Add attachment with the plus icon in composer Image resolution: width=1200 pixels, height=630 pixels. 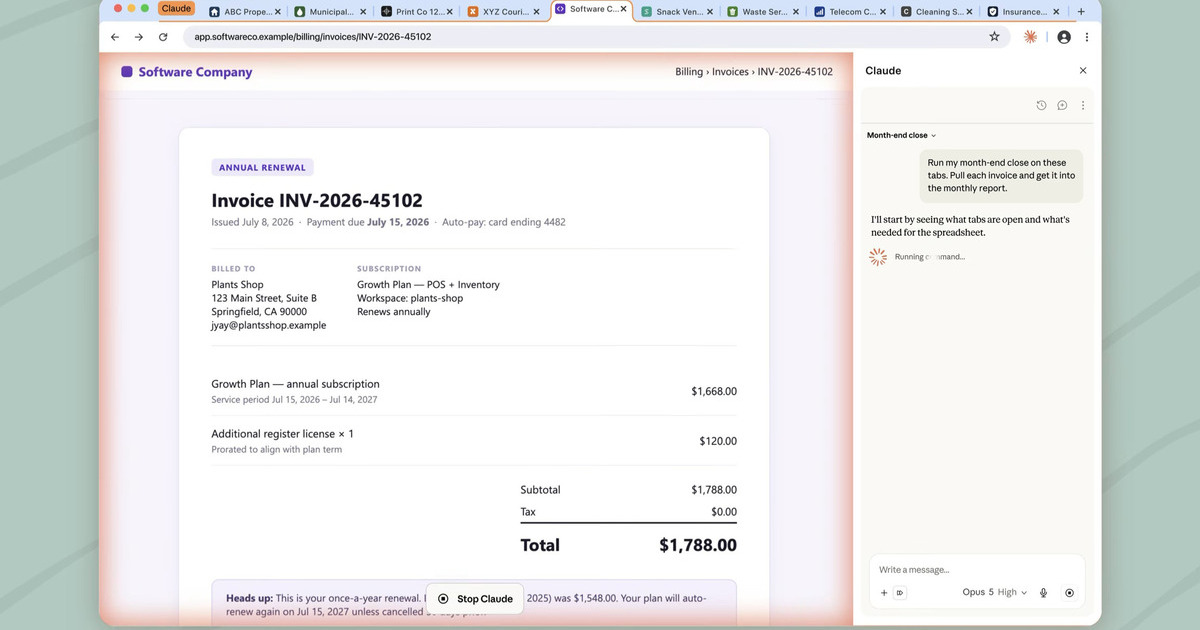click(884, 593)
